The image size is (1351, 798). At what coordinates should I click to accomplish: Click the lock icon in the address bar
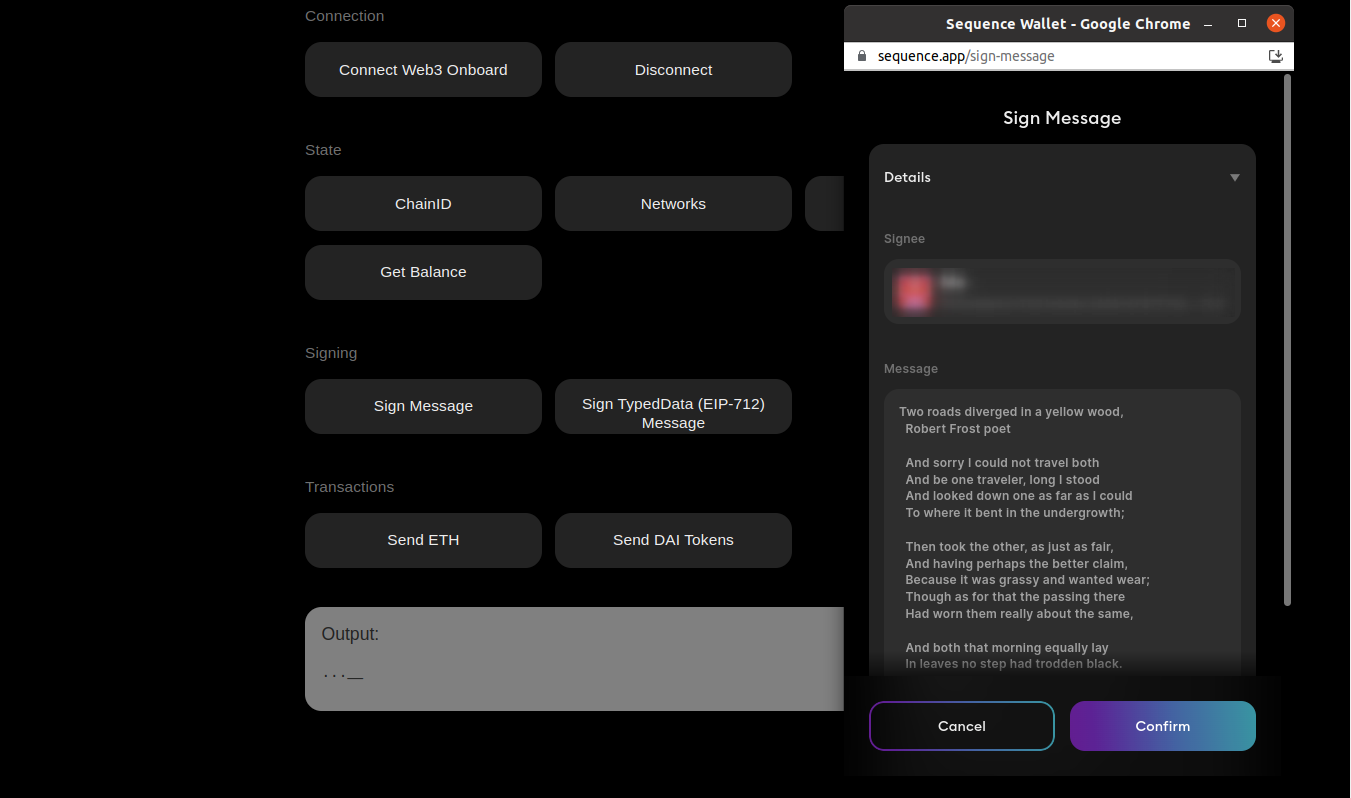coord(861,56)
